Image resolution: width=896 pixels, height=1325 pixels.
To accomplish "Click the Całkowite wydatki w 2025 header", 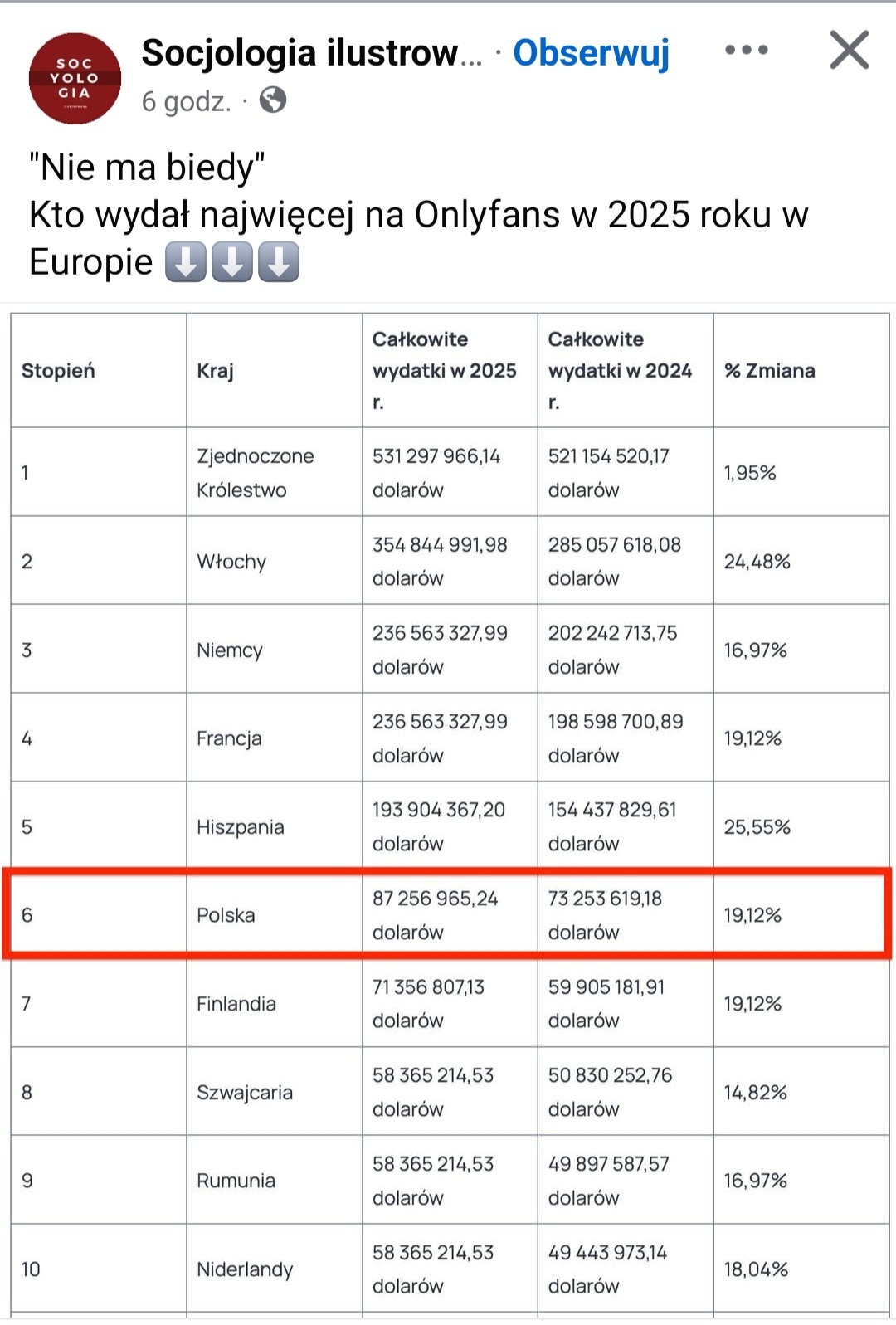I will pos(444,370).
